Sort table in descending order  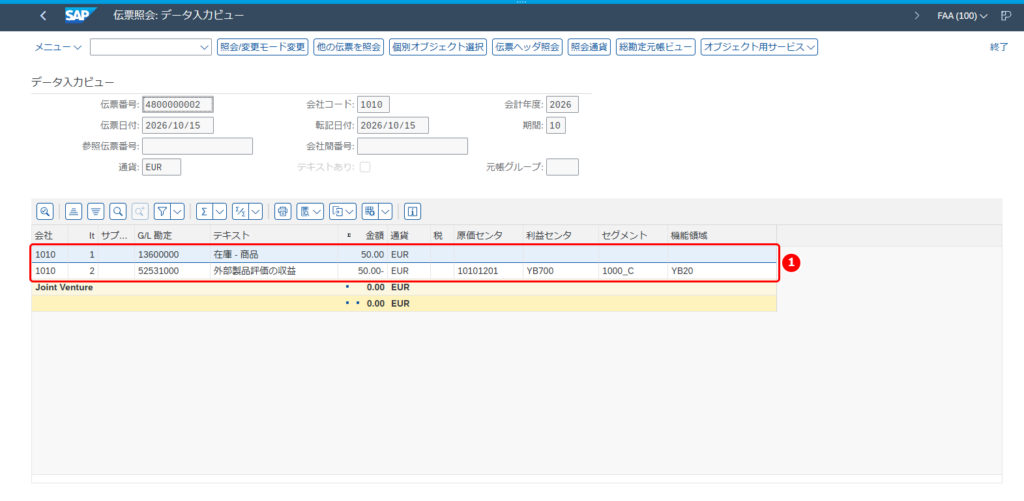click(x=96, y=211)
